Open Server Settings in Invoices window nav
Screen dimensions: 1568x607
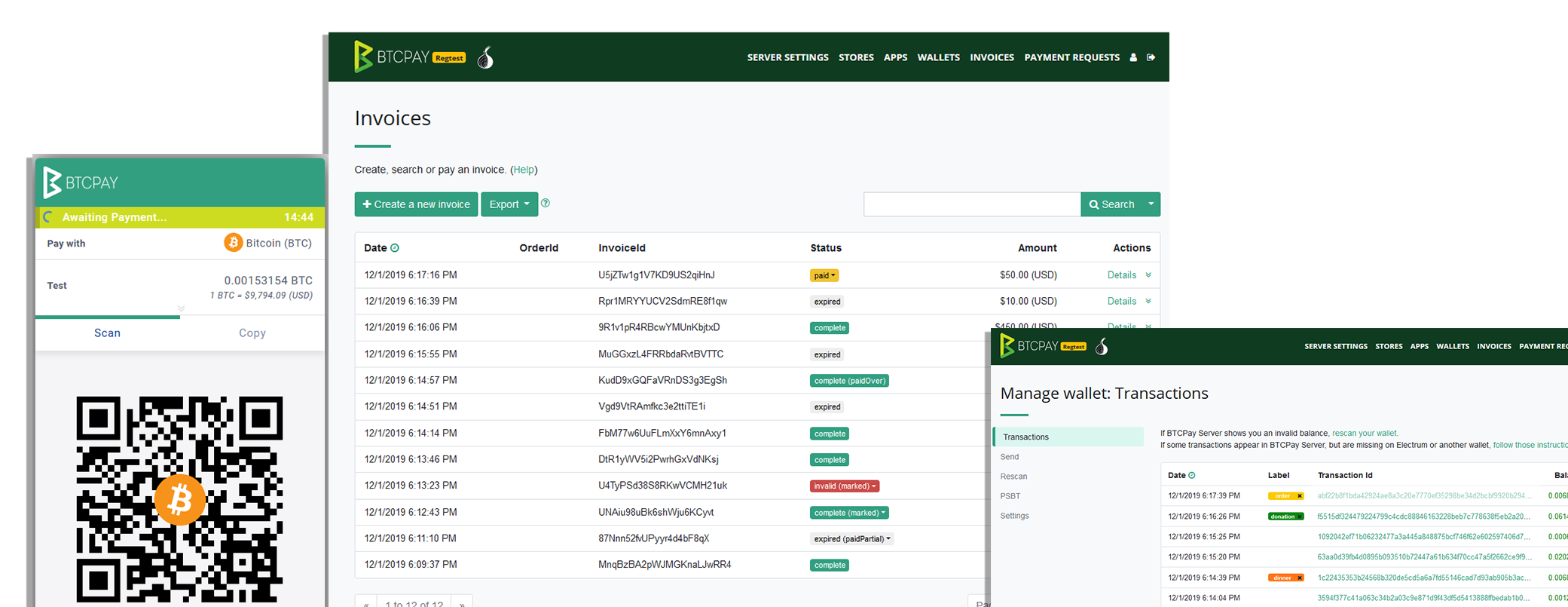click(787, 57)
